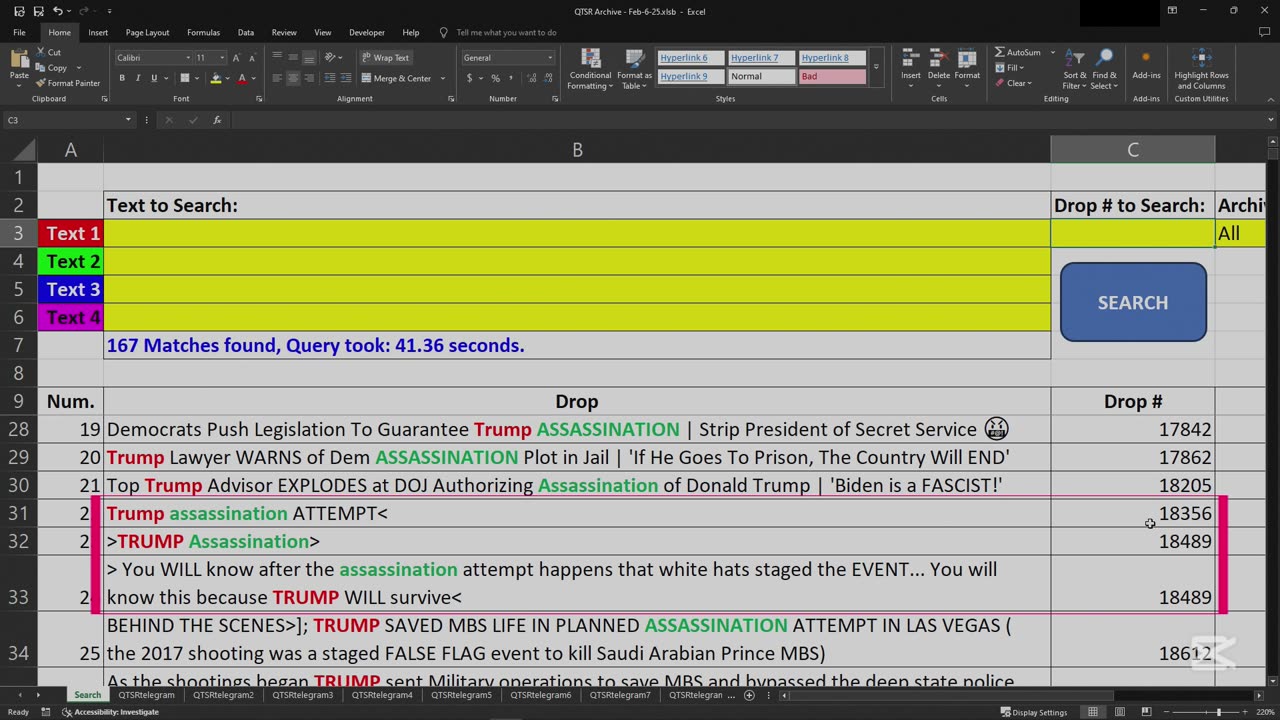Apply the Fill Color bucket

[215, 78]
